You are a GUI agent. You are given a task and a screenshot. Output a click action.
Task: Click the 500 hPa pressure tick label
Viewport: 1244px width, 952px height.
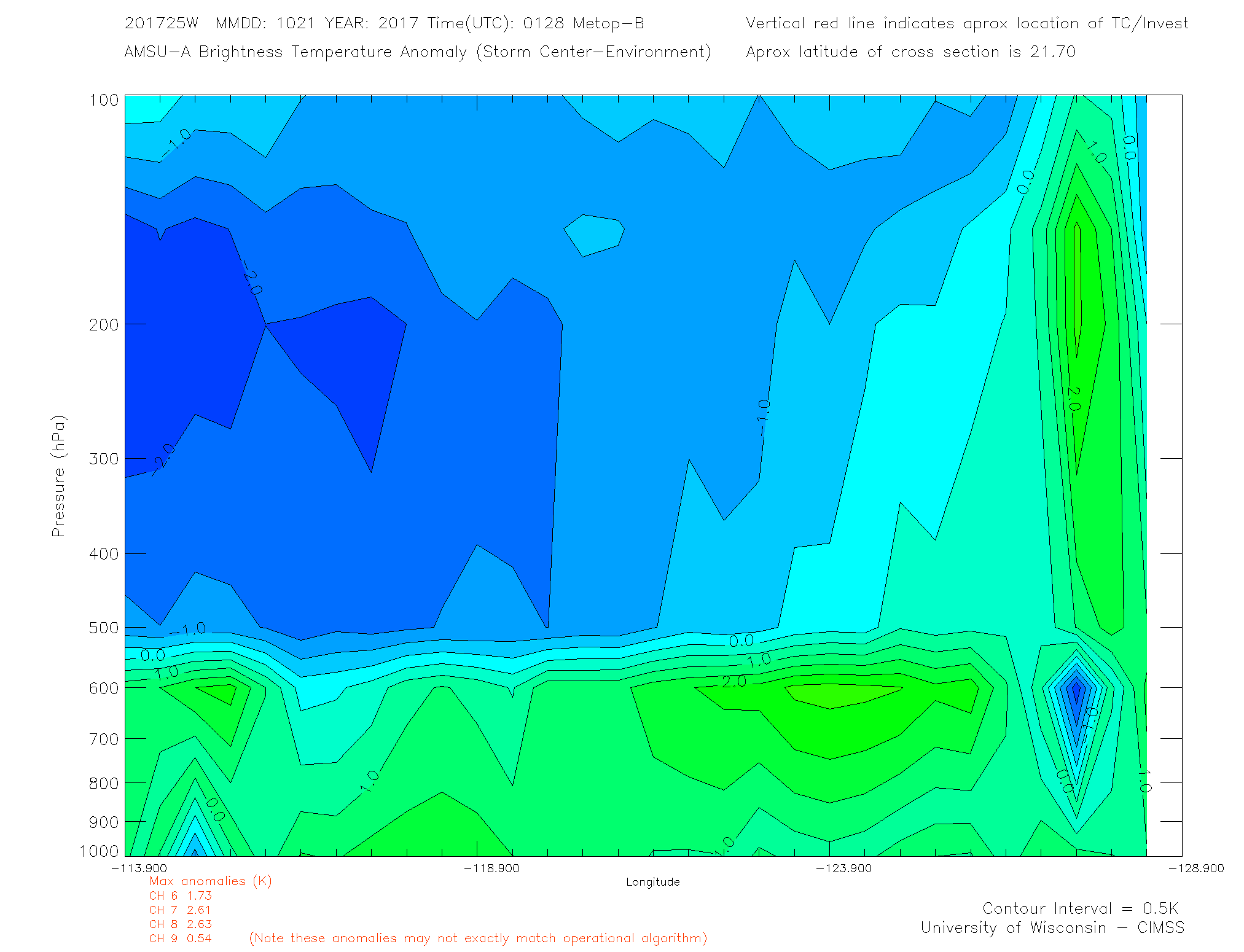[x=104, y=628]
